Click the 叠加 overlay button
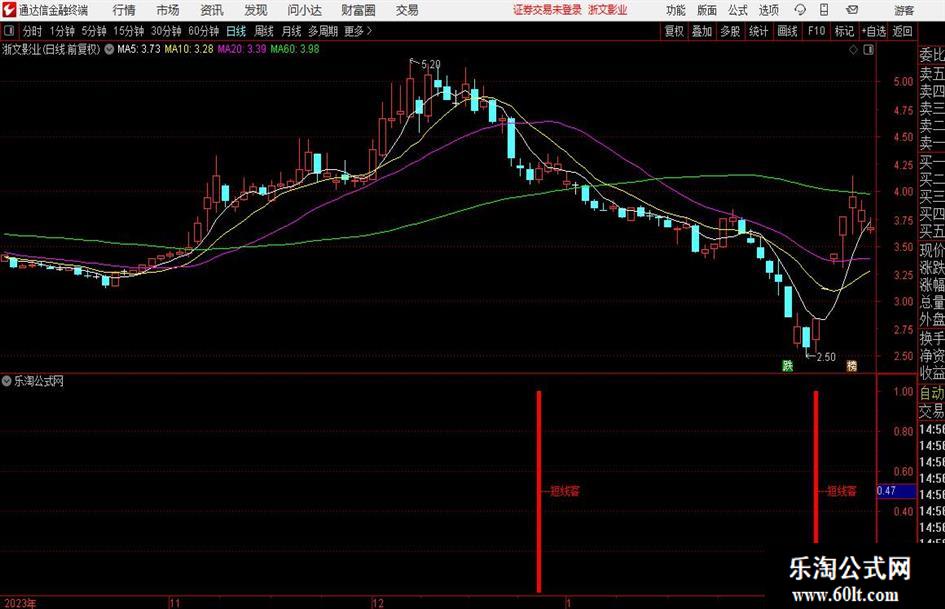 tap(702, 31)
